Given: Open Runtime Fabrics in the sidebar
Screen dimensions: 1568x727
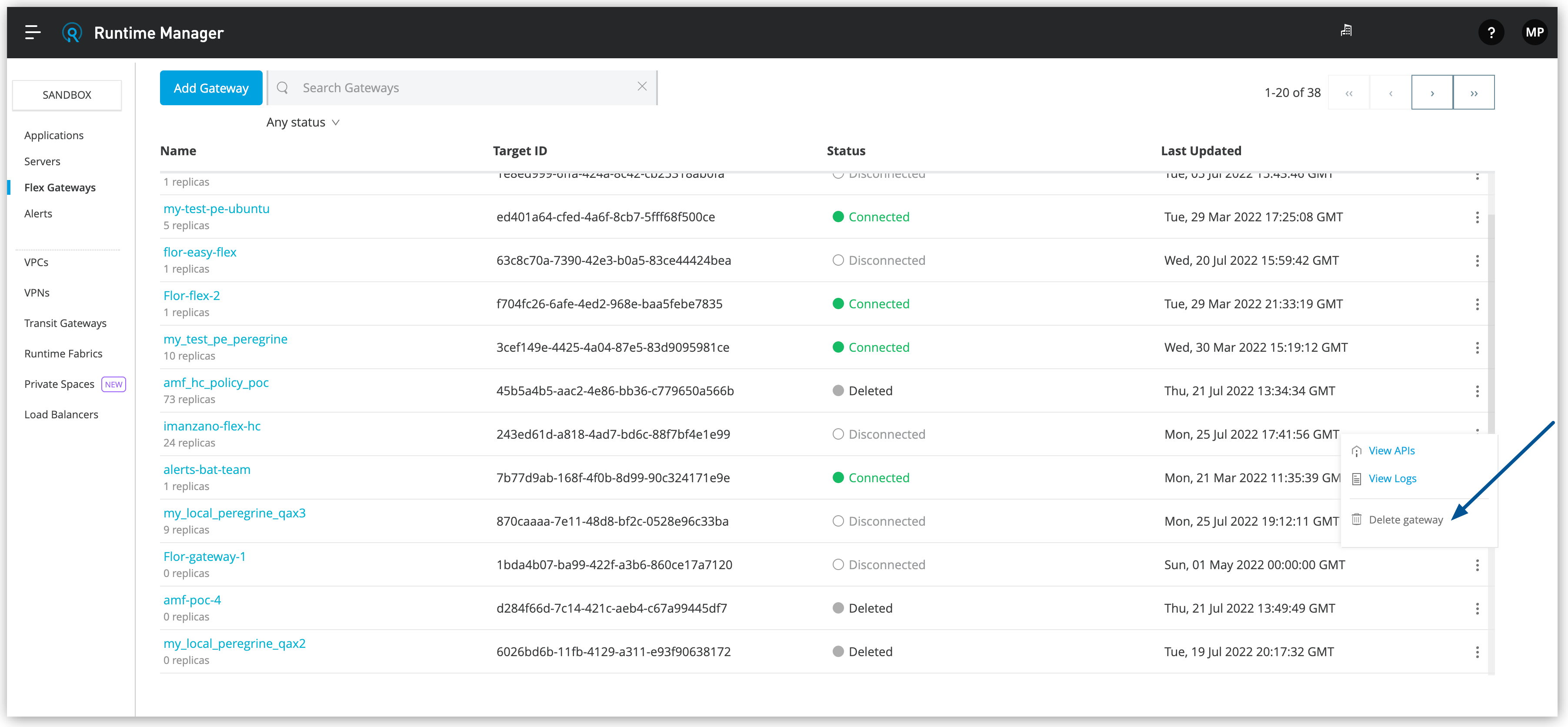Looking at the screenshot, I should 63,354.
